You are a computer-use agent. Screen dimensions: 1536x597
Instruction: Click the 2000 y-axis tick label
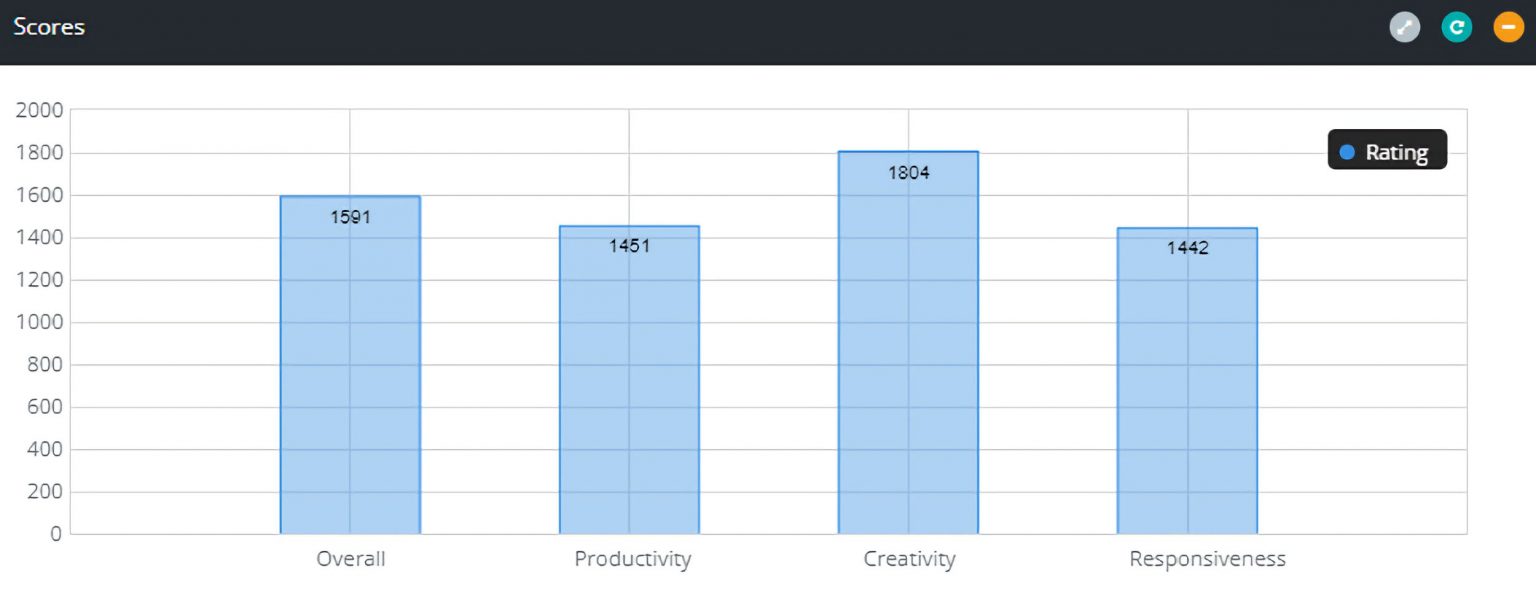39,110
